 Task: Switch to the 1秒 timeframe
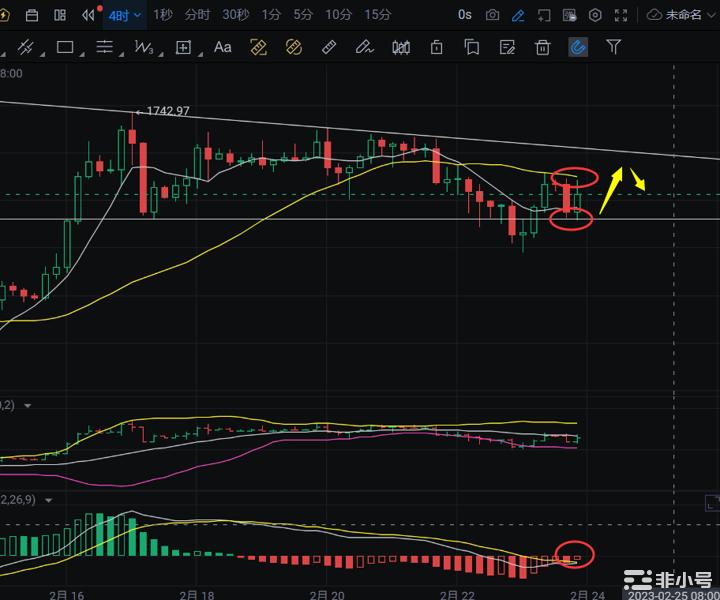tap(163, 15)
